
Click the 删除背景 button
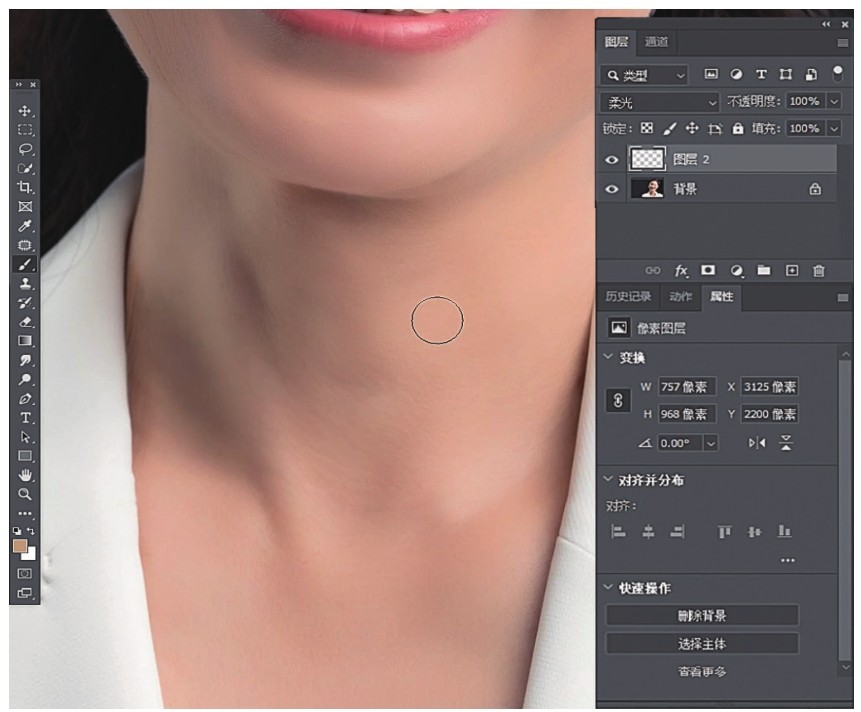(702, 616)
